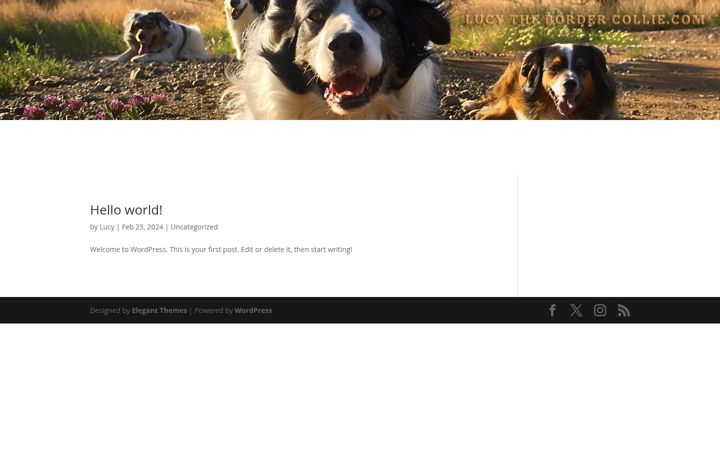Open the X (Twitter) footer icon
The image size is (720, 450).
click(576, 310)
